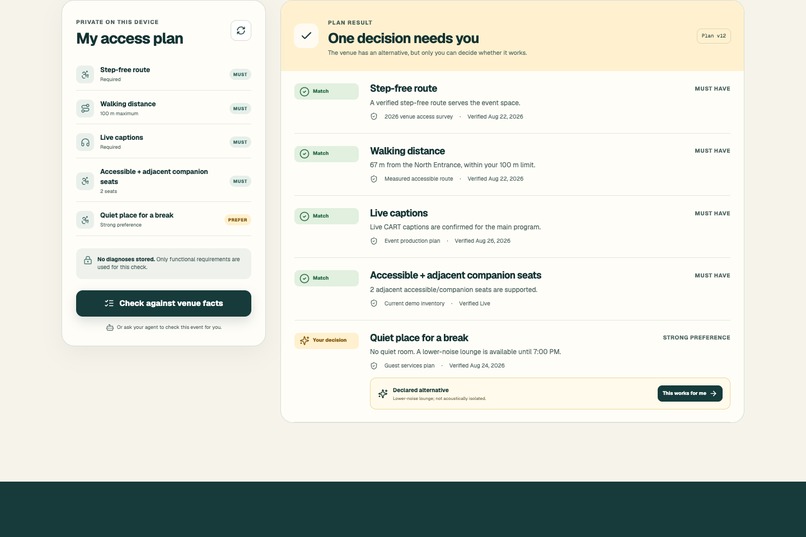Click the One decision needs you heading
806x537 pixels.
click(x=404, y=38)
